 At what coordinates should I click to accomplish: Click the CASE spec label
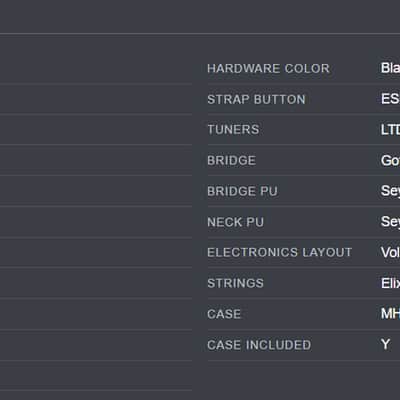(224, 314)
